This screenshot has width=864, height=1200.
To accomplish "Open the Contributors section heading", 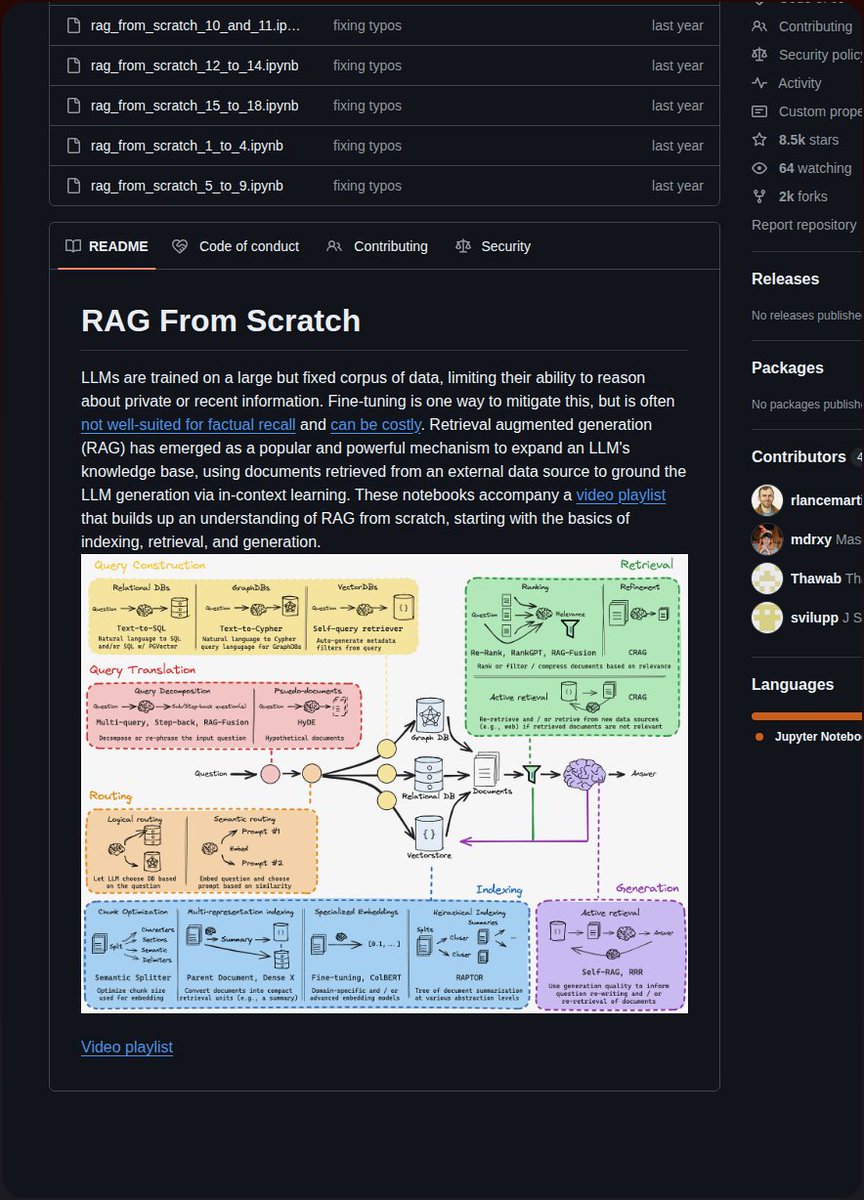I will click(x=799, y=457).
